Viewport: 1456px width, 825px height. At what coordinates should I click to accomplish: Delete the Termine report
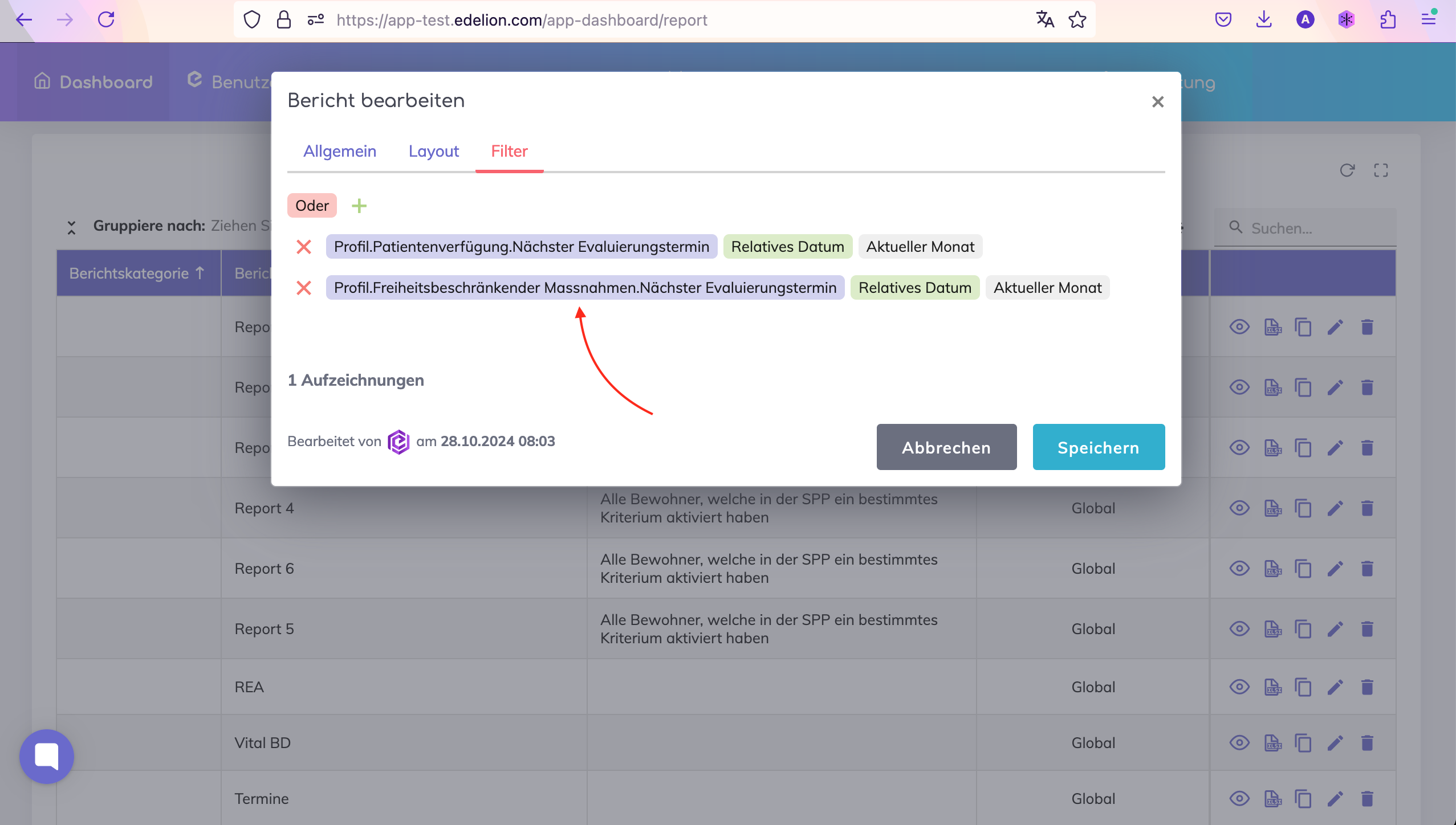(1367, 798)
